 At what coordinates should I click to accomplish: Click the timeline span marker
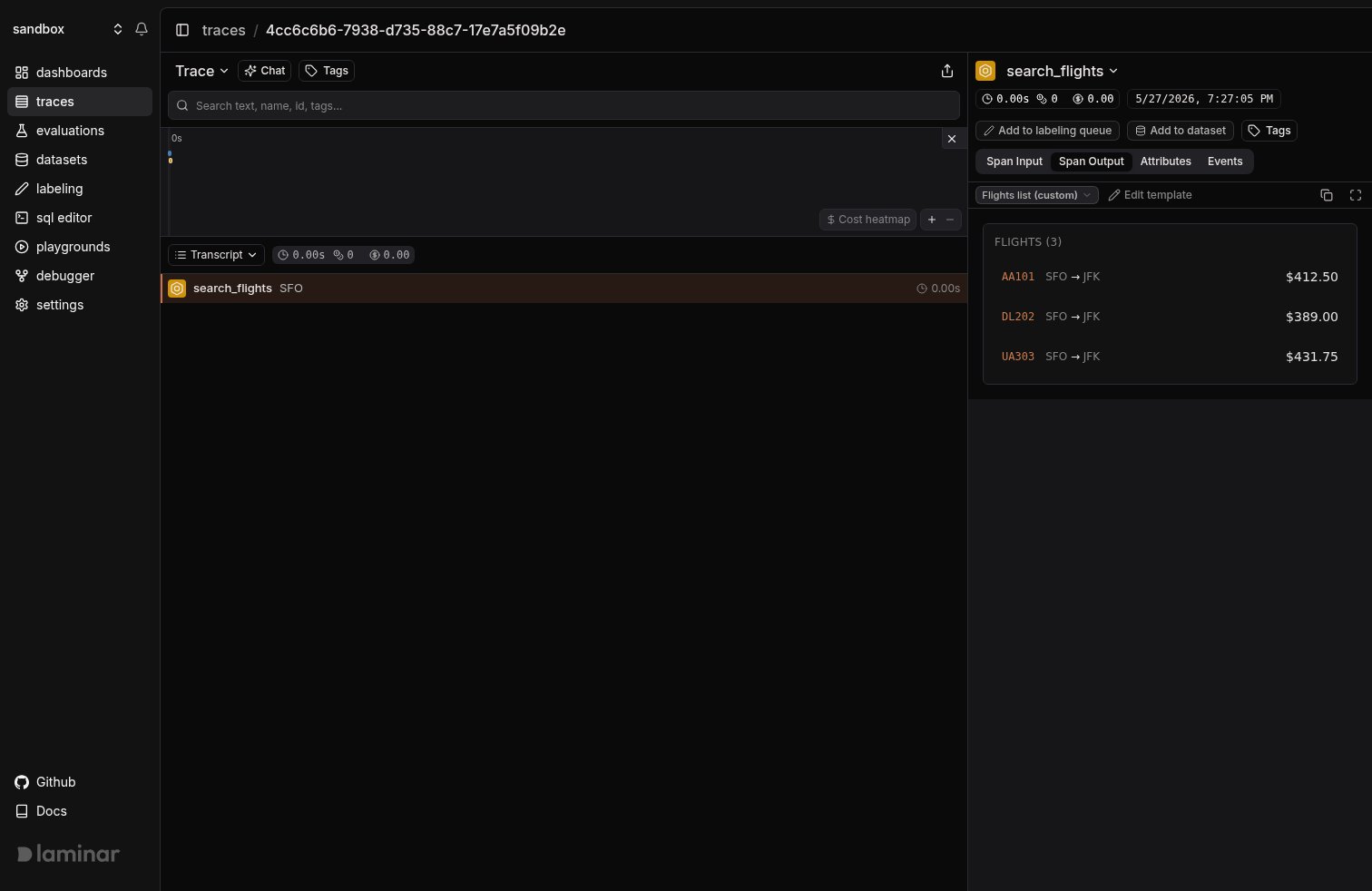point(170,161)
